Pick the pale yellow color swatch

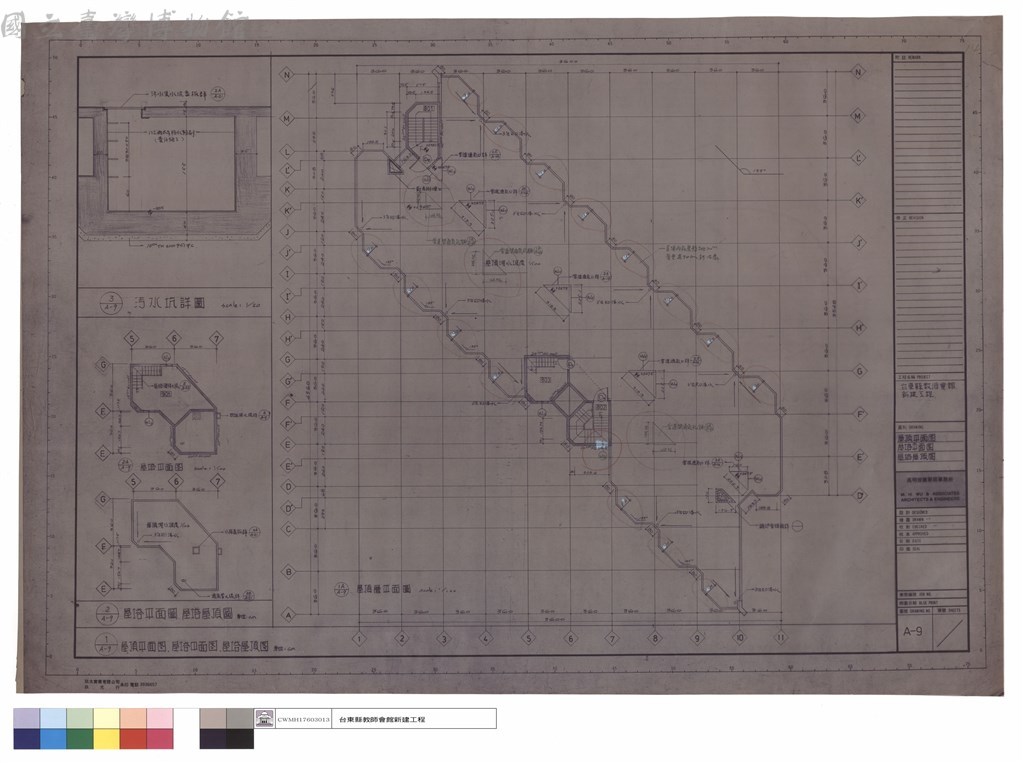(106, 719)
